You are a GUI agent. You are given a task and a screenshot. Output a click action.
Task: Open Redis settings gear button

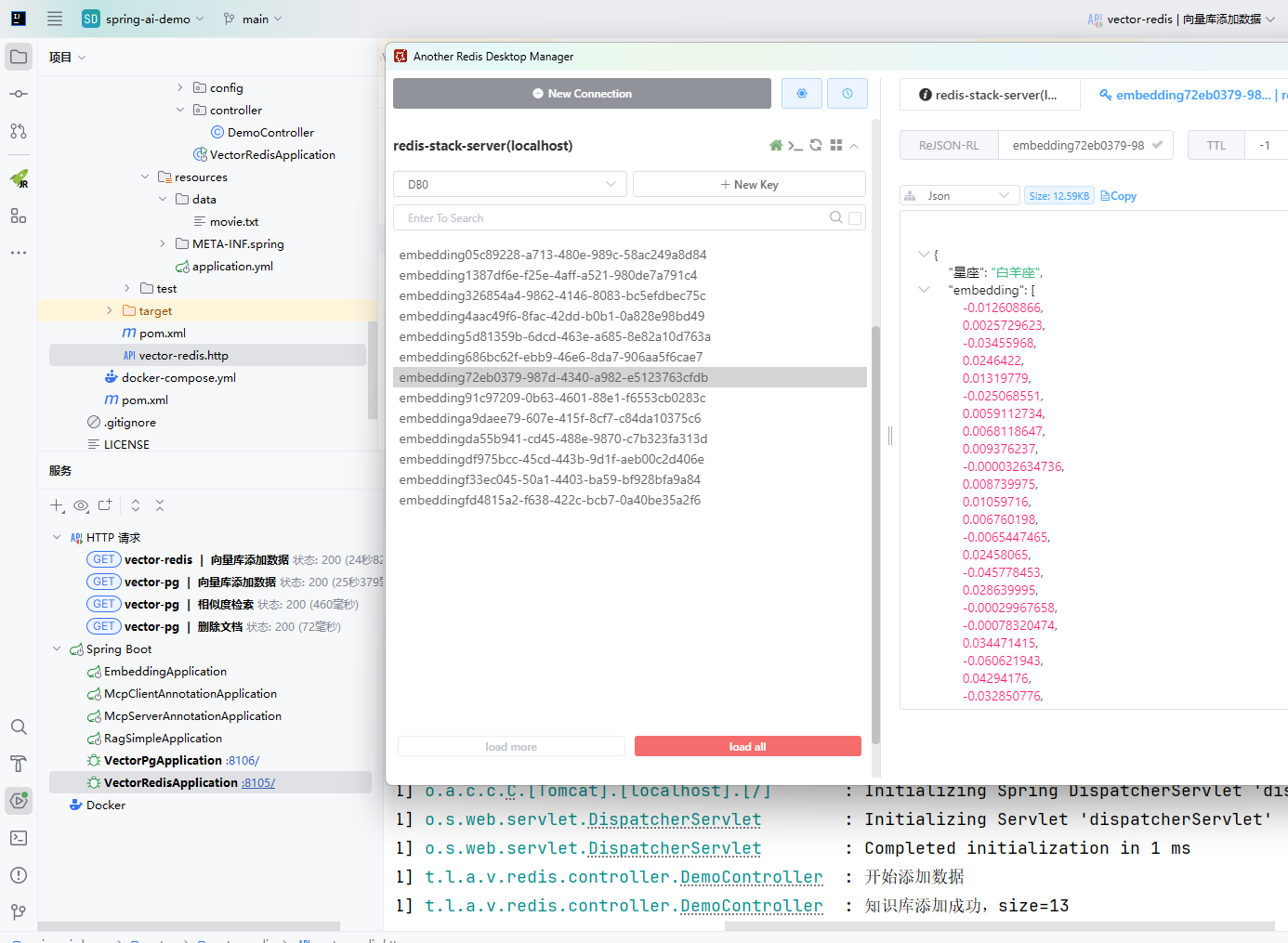[x=802, y=94]
